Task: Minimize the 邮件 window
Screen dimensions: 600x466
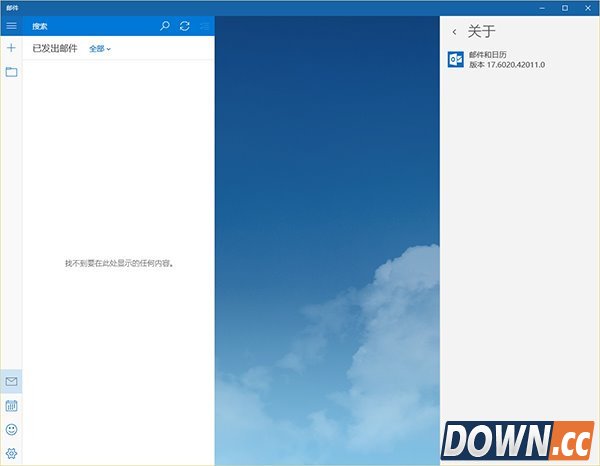Action: (x=538, y=7)
